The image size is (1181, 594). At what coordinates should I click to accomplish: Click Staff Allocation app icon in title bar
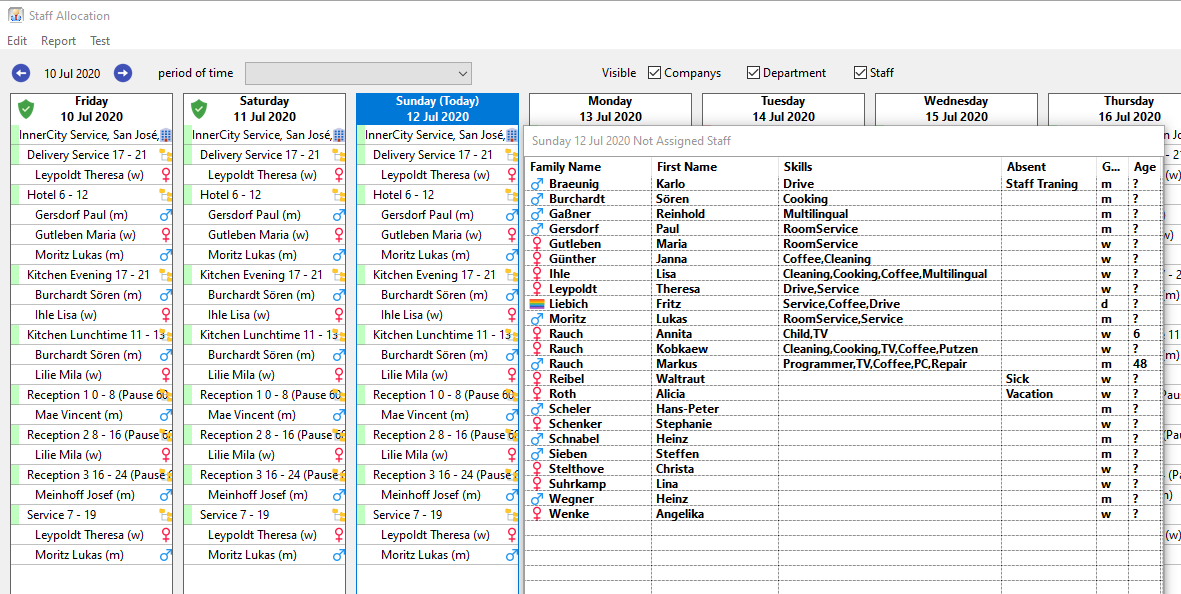pos(14,15)
